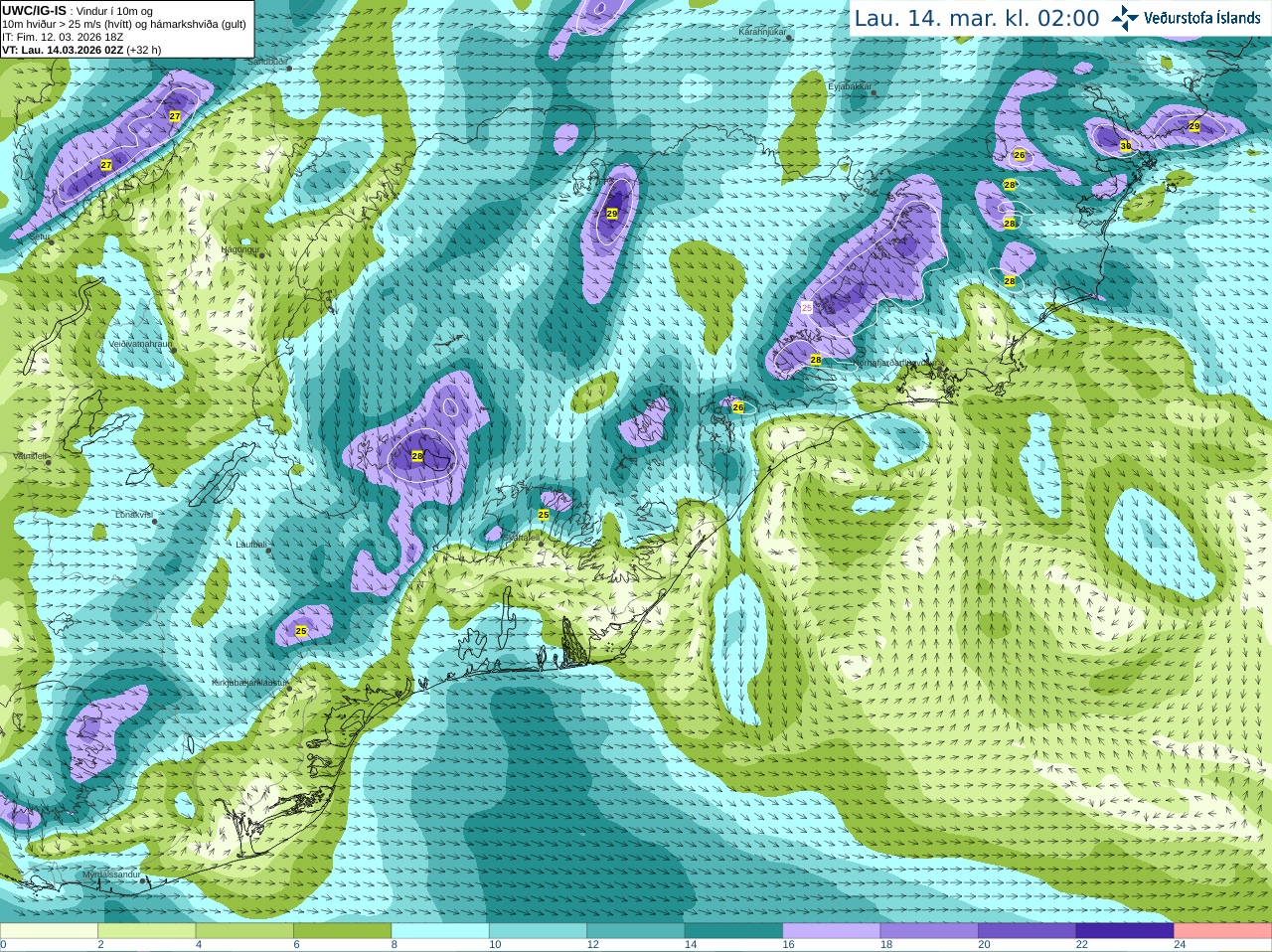
Task: Click the Lónakvísl station label
Action: (134, 515)
